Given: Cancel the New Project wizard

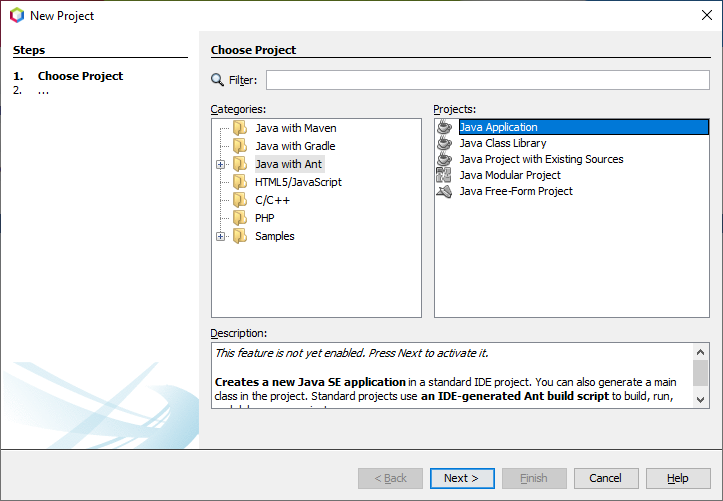Looking at the screenshot, I should pos(606,478).
